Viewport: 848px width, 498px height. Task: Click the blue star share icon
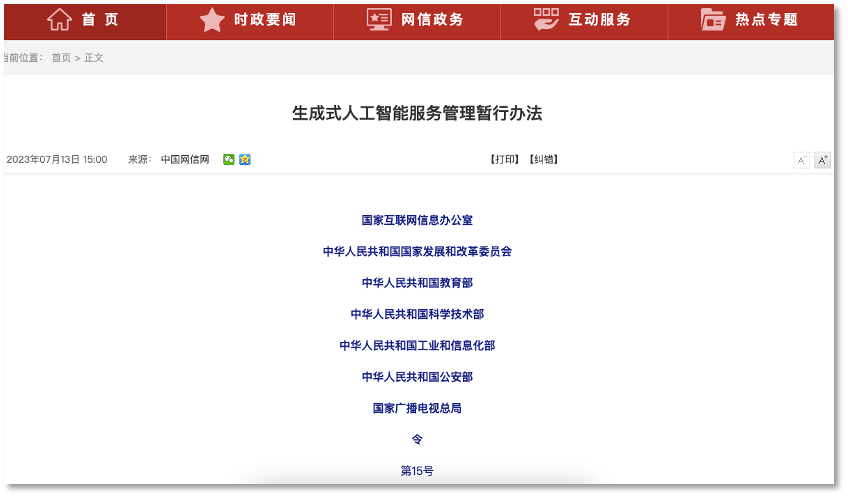(245, 159)
